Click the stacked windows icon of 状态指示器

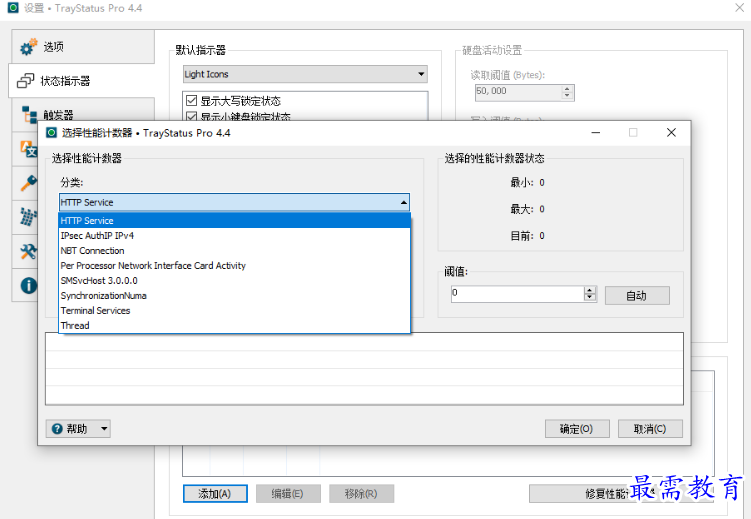pyautogui.click(x=25, y=81)
